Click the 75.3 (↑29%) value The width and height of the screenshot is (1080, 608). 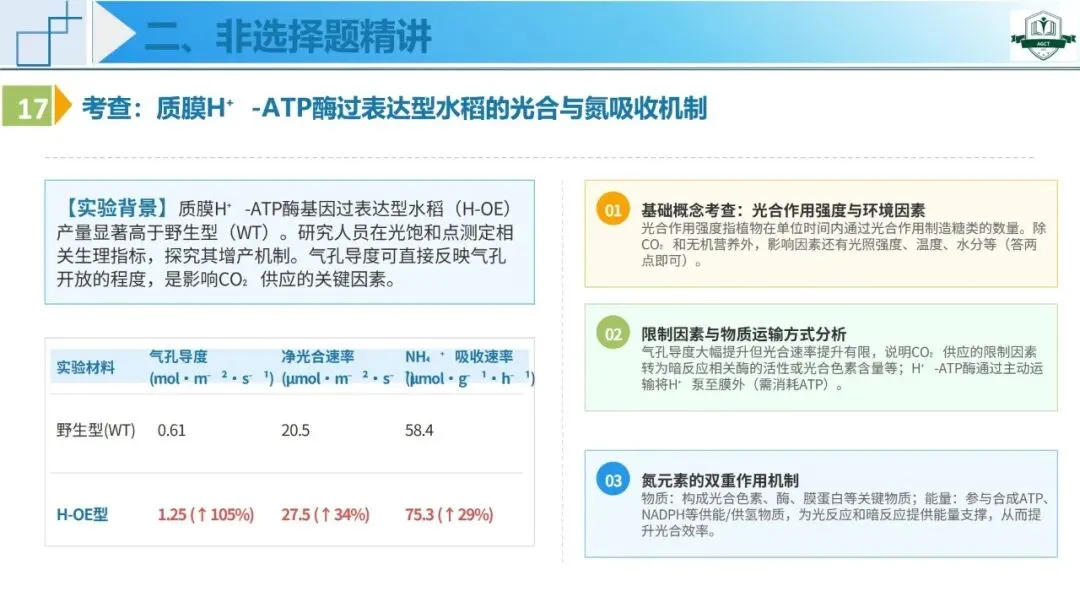tap(449, 514)
